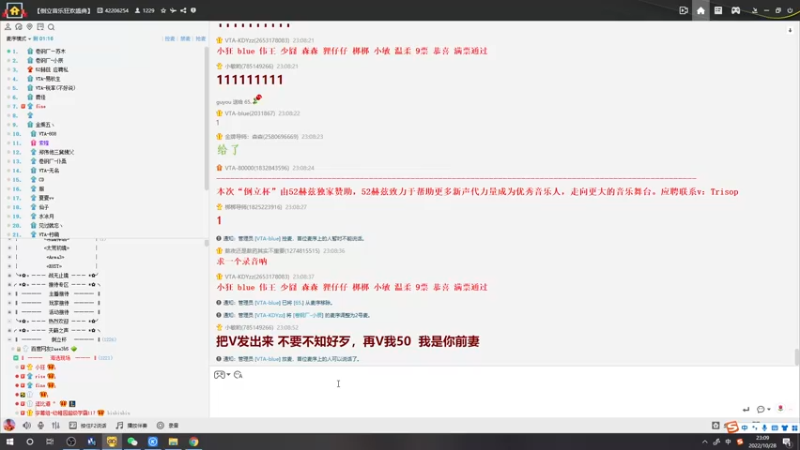Click the play accompaniment music button
Screen dimensions: 800x450
(x=132, y=426)
